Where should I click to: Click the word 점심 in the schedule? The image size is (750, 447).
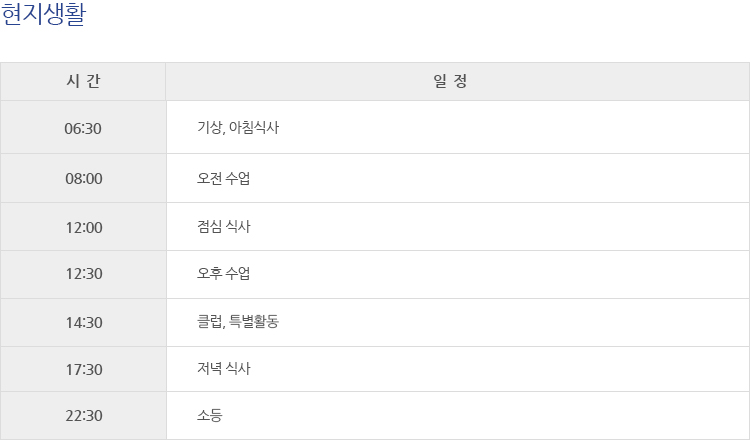click(x=210, y=227)
